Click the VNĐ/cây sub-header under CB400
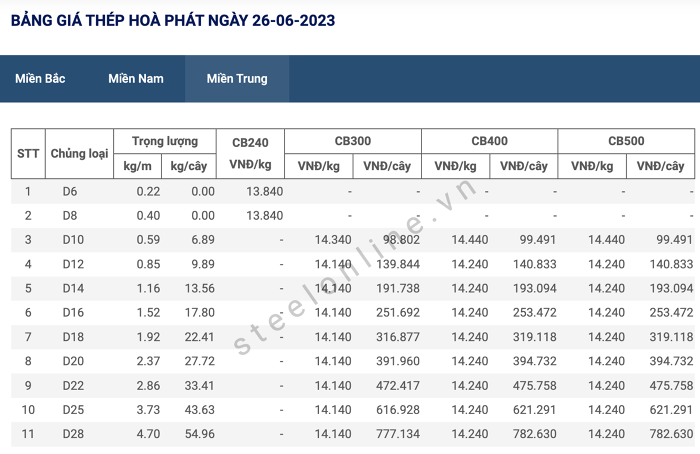The image size is (700, 454). [524, 166]
